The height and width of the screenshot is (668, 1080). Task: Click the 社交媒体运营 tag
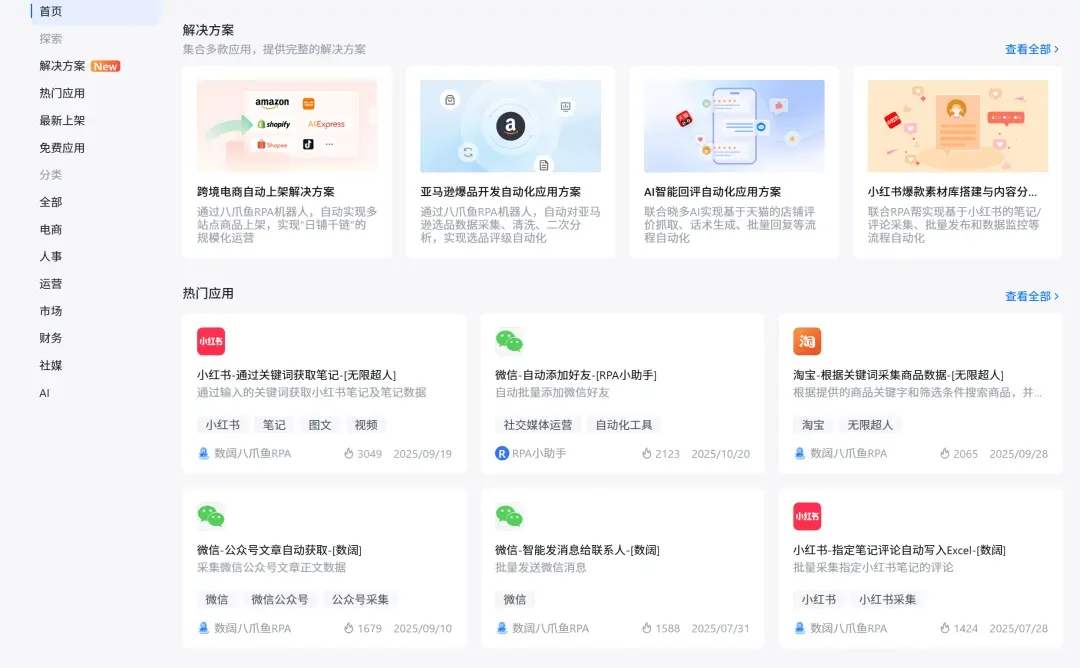537,425
